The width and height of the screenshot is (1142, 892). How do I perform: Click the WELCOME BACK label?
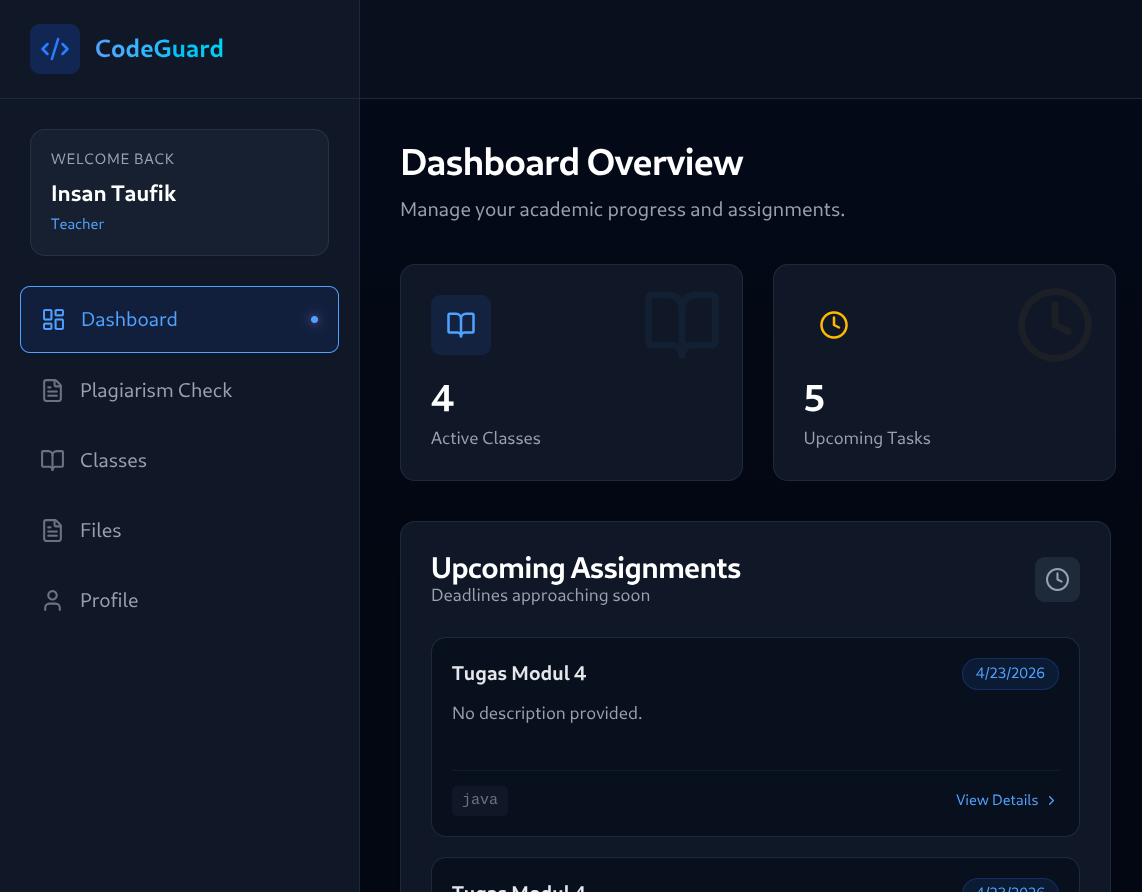pos(112,159)
